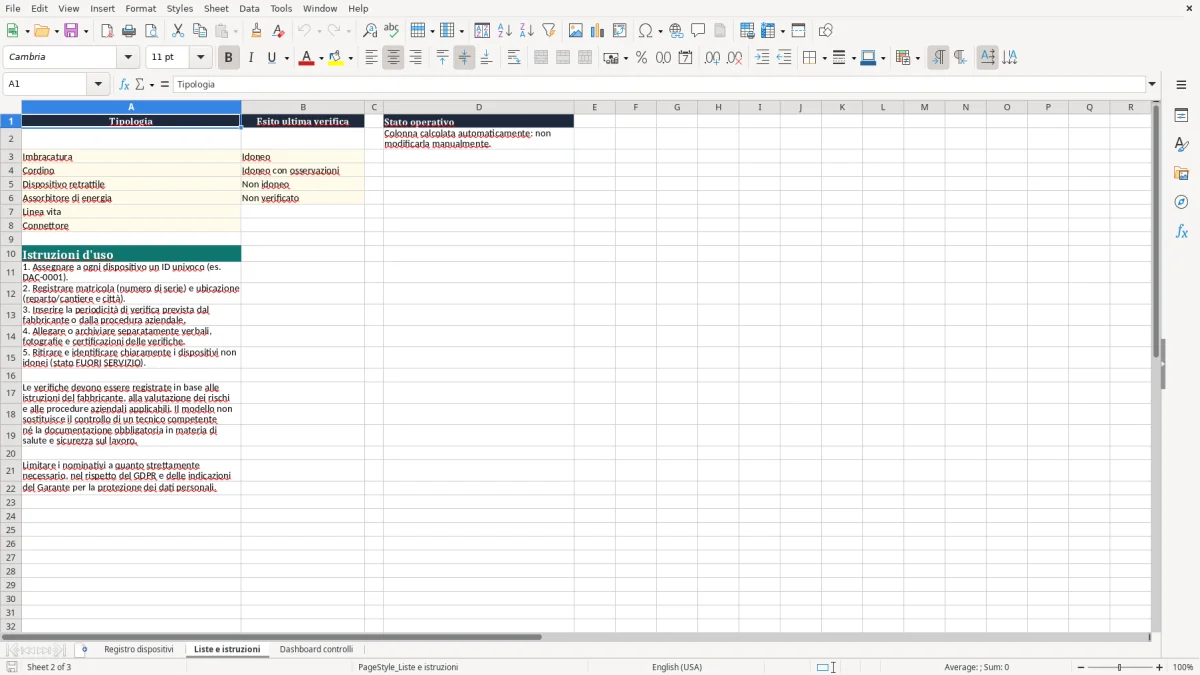This screenshot has height=675, width=1200.
Task: Click the Print icon
Action: coord(129,31)
